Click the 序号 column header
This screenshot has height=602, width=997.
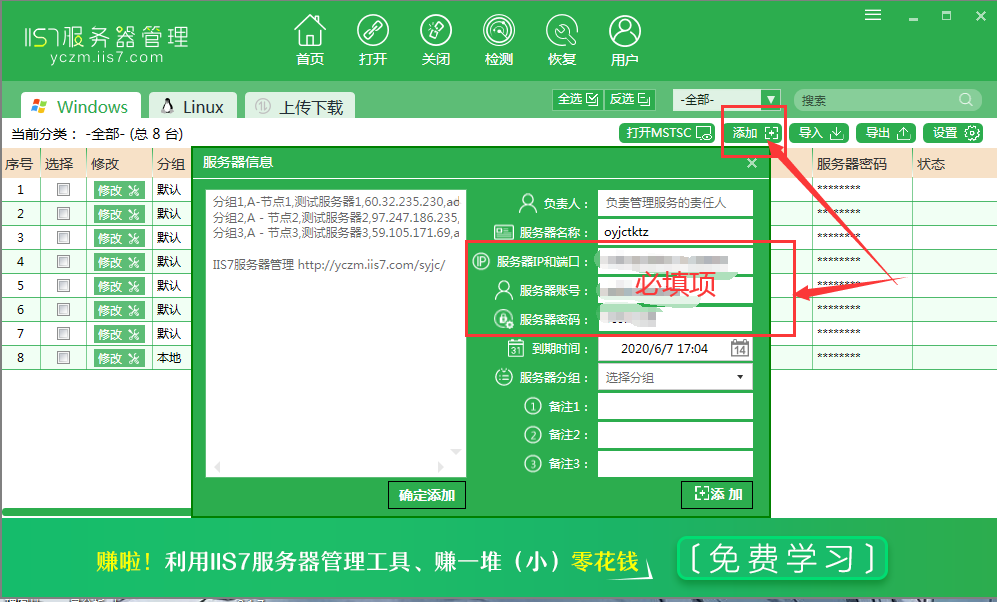click(x=20, y=164)
